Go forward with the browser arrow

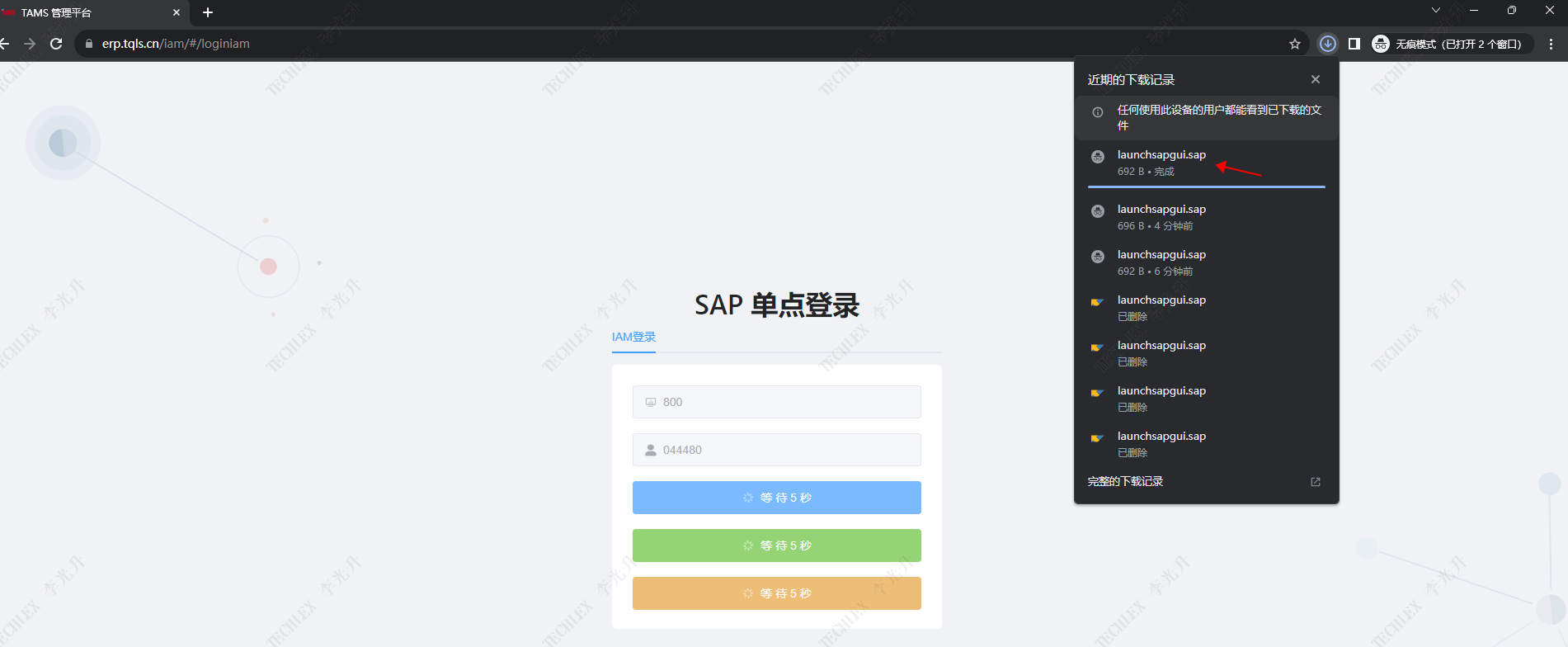pos(30,44)
